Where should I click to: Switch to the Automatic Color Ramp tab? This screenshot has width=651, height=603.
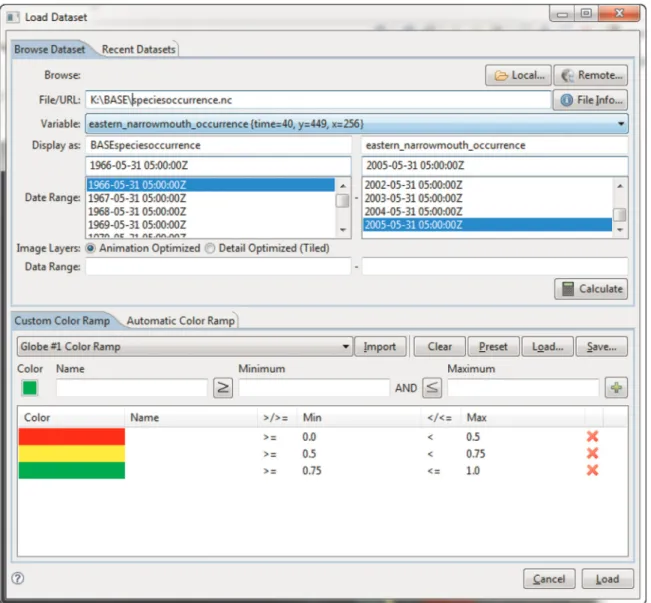pyautogui.click(x=181, y=321)
